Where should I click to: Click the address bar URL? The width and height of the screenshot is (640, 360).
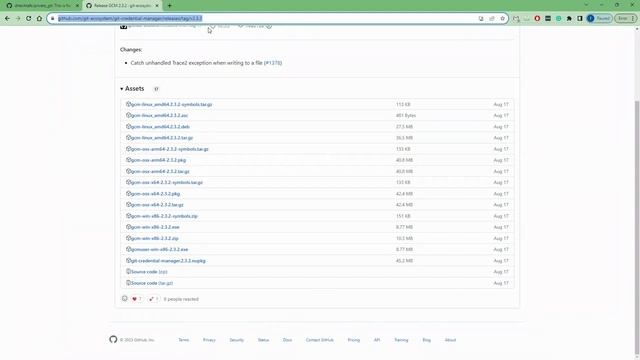130,18
